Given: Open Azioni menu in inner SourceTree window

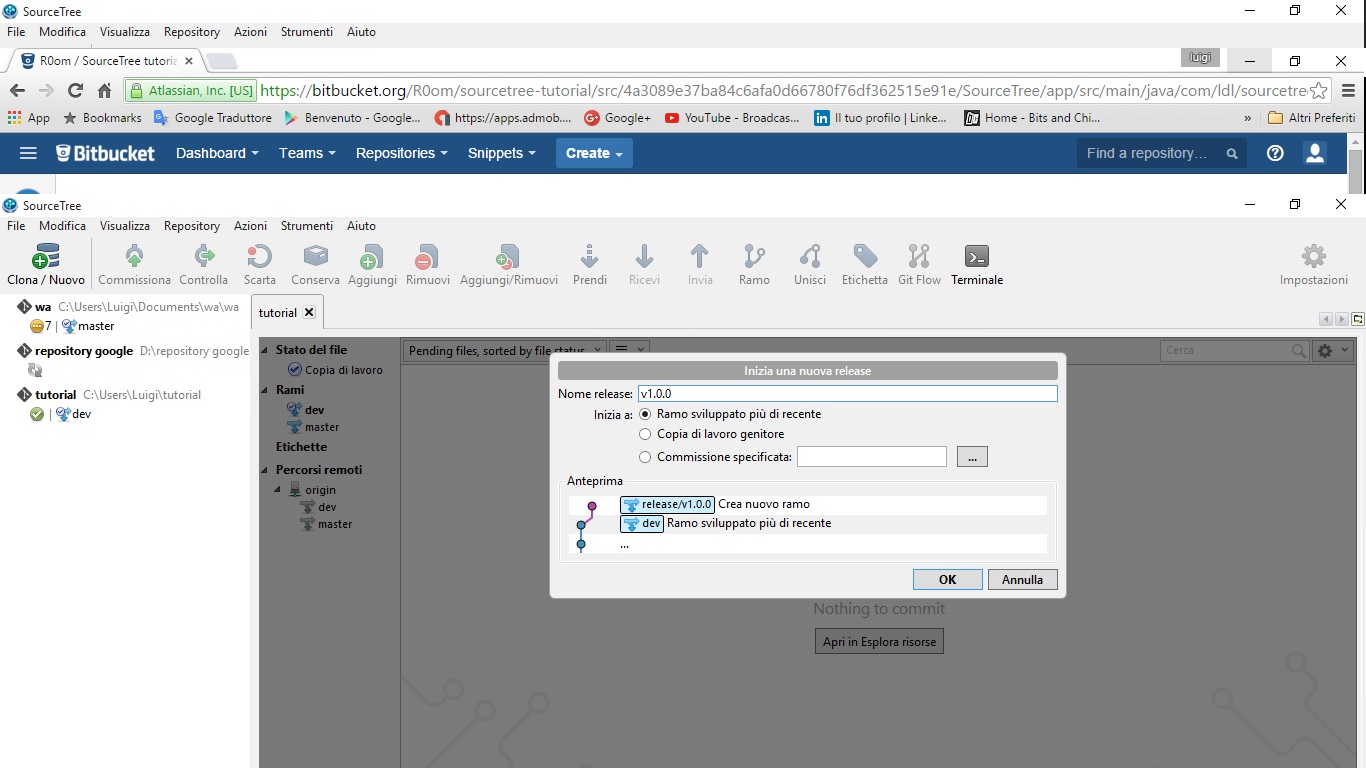Looking at the screenshot, I should (x=250, y=226).
